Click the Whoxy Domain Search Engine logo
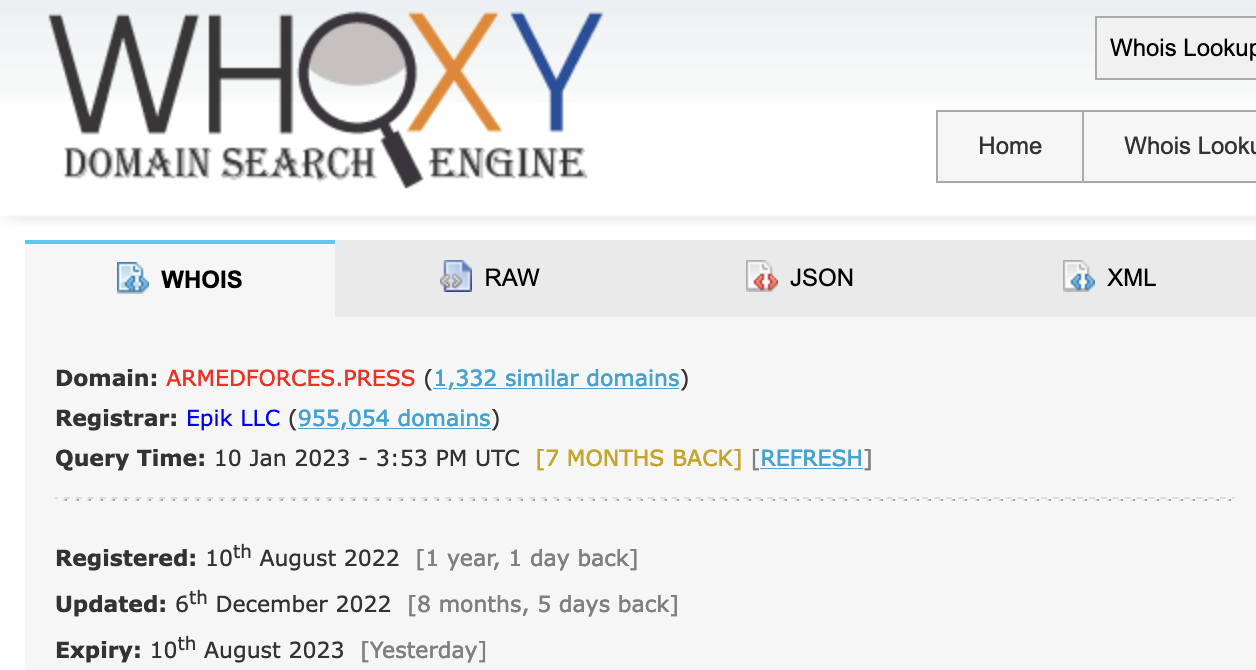The width and height of the screenshot is (1256, 670). pyautogui.click(x=326, y=99)
